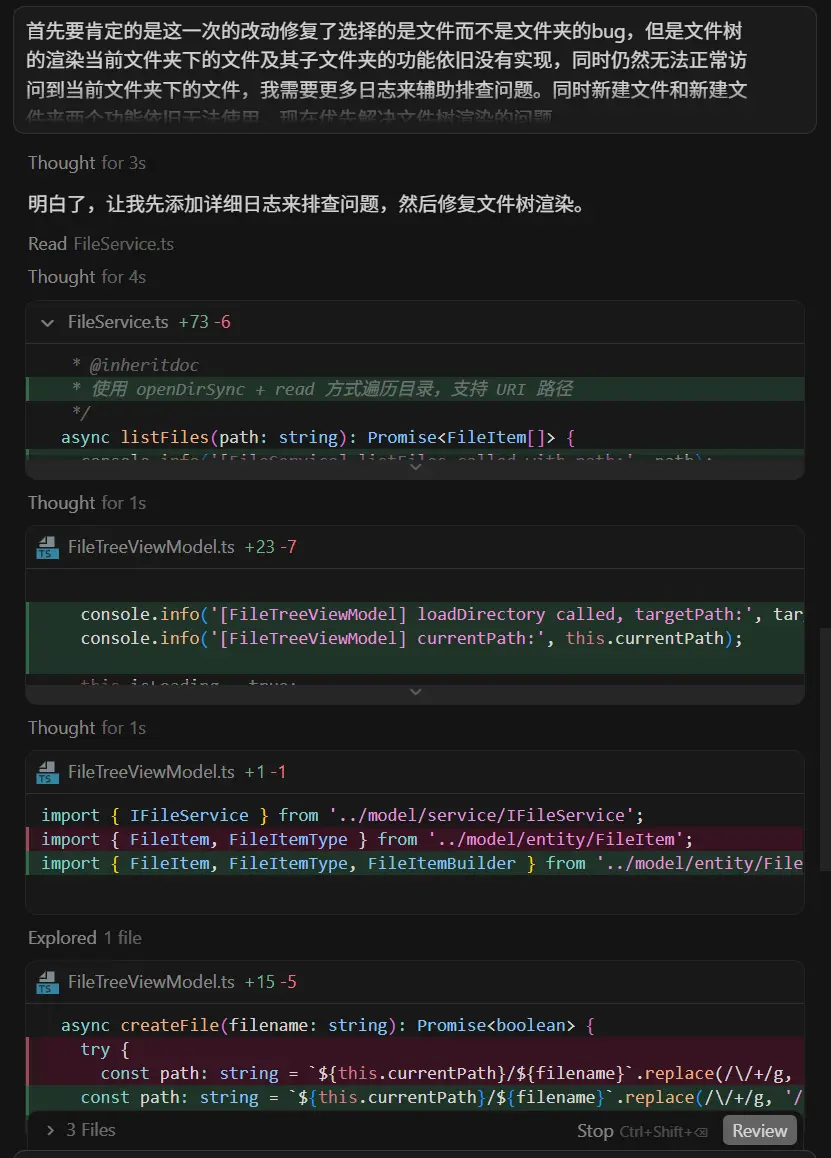Expand FileService.ts diff with the bottom chevron
This screenshot has height=1158, width=831.
click(416, 467)
